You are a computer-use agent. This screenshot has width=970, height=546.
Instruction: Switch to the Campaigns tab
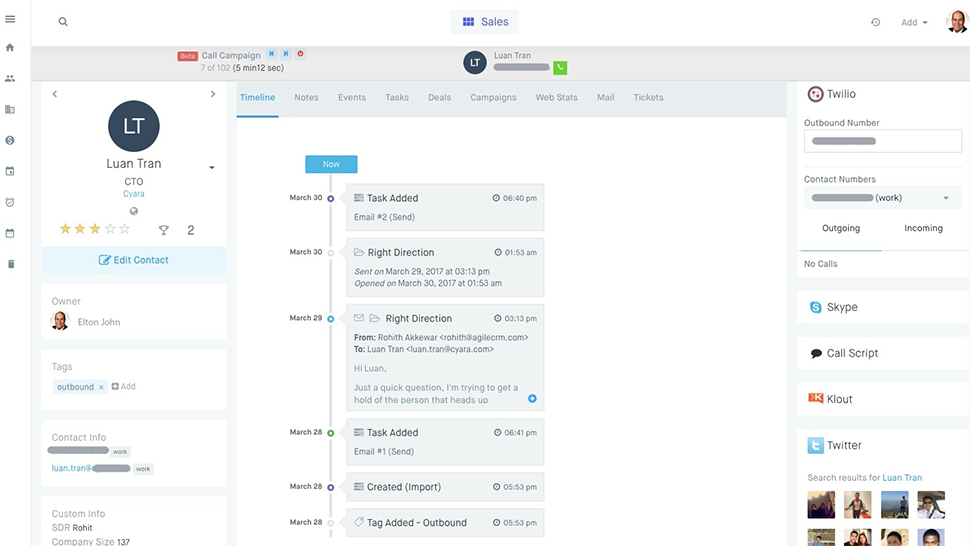pyautogui.click(x=493, y=98)
